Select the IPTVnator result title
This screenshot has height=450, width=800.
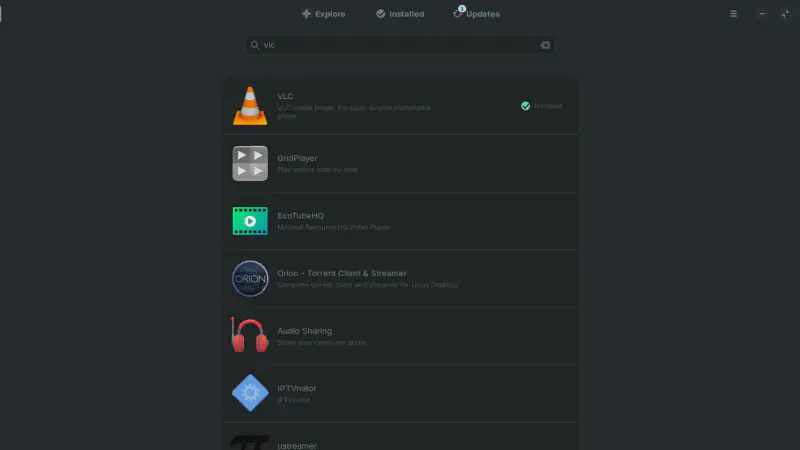(x=296, y=388)
